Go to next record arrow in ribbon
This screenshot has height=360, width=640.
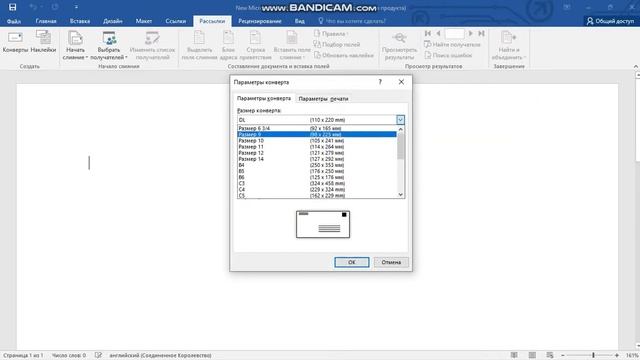(471, 33)
